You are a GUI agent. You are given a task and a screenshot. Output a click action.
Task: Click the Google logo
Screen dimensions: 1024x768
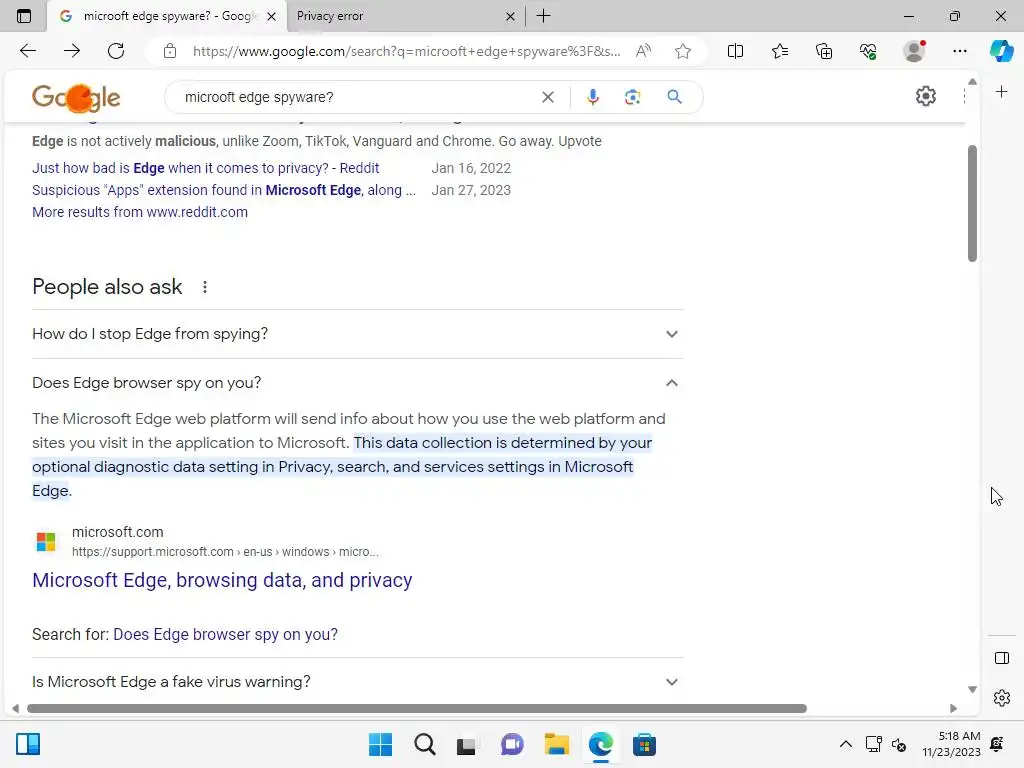click(x=76, y=98)
